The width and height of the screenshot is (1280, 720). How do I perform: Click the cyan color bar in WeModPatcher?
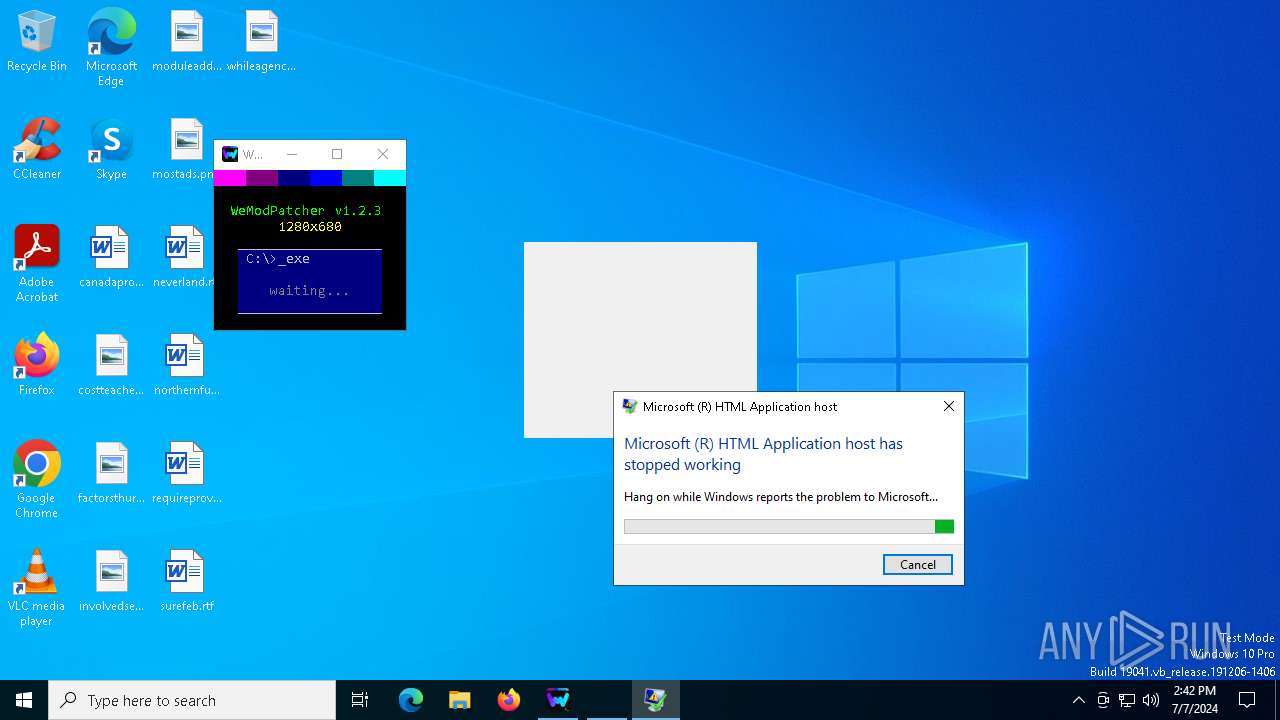[x=390, y=178]
